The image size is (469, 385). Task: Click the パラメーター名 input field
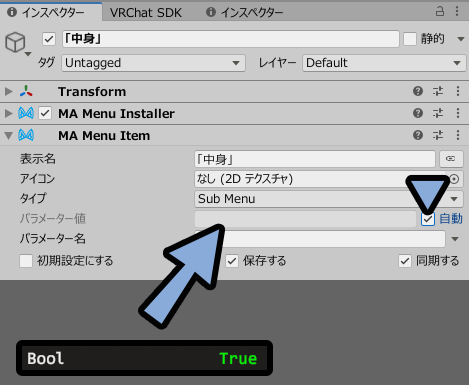(x=320, y=239)
